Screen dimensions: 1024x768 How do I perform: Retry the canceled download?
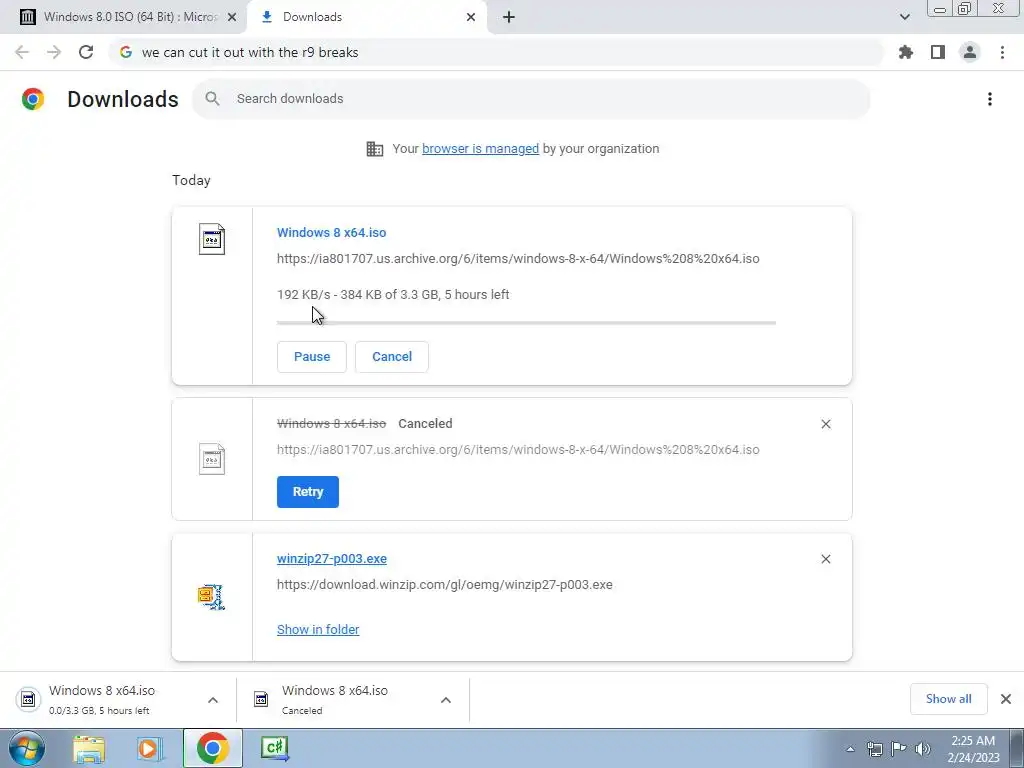tap(308, 492)
